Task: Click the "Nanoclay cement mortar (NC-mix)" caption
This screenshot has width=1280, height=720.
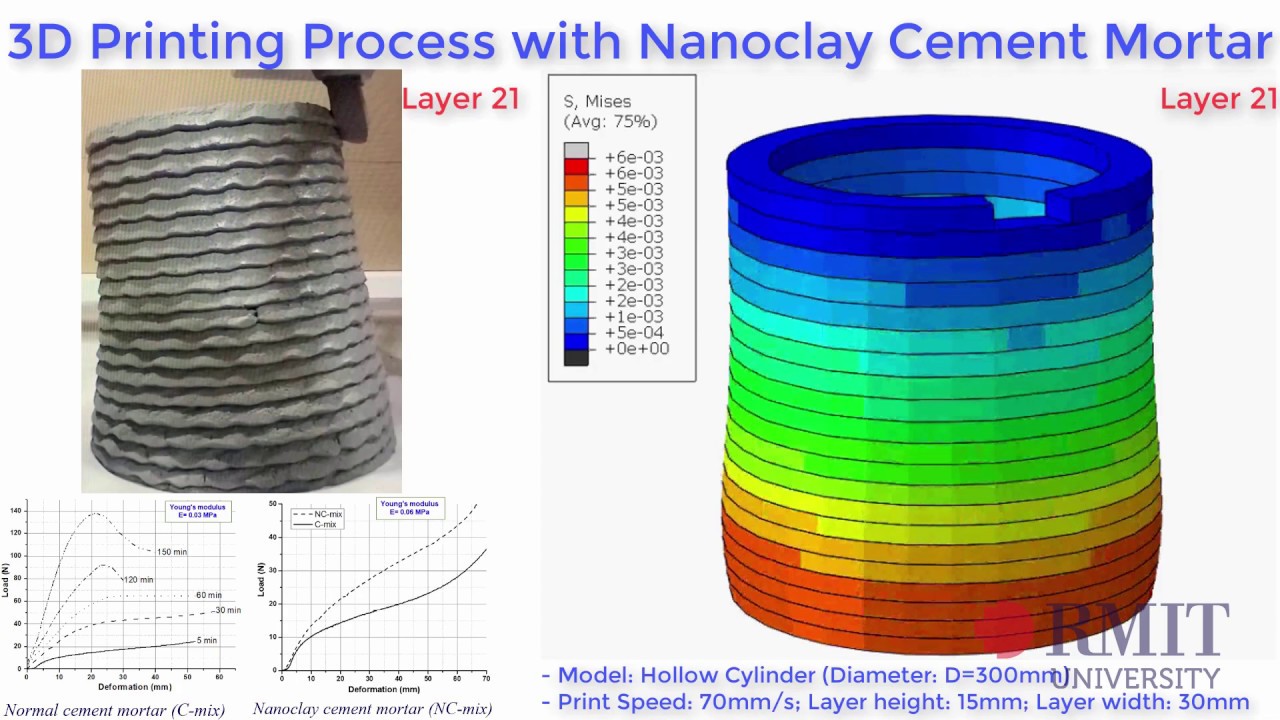Action: click(x=372, y=709)
